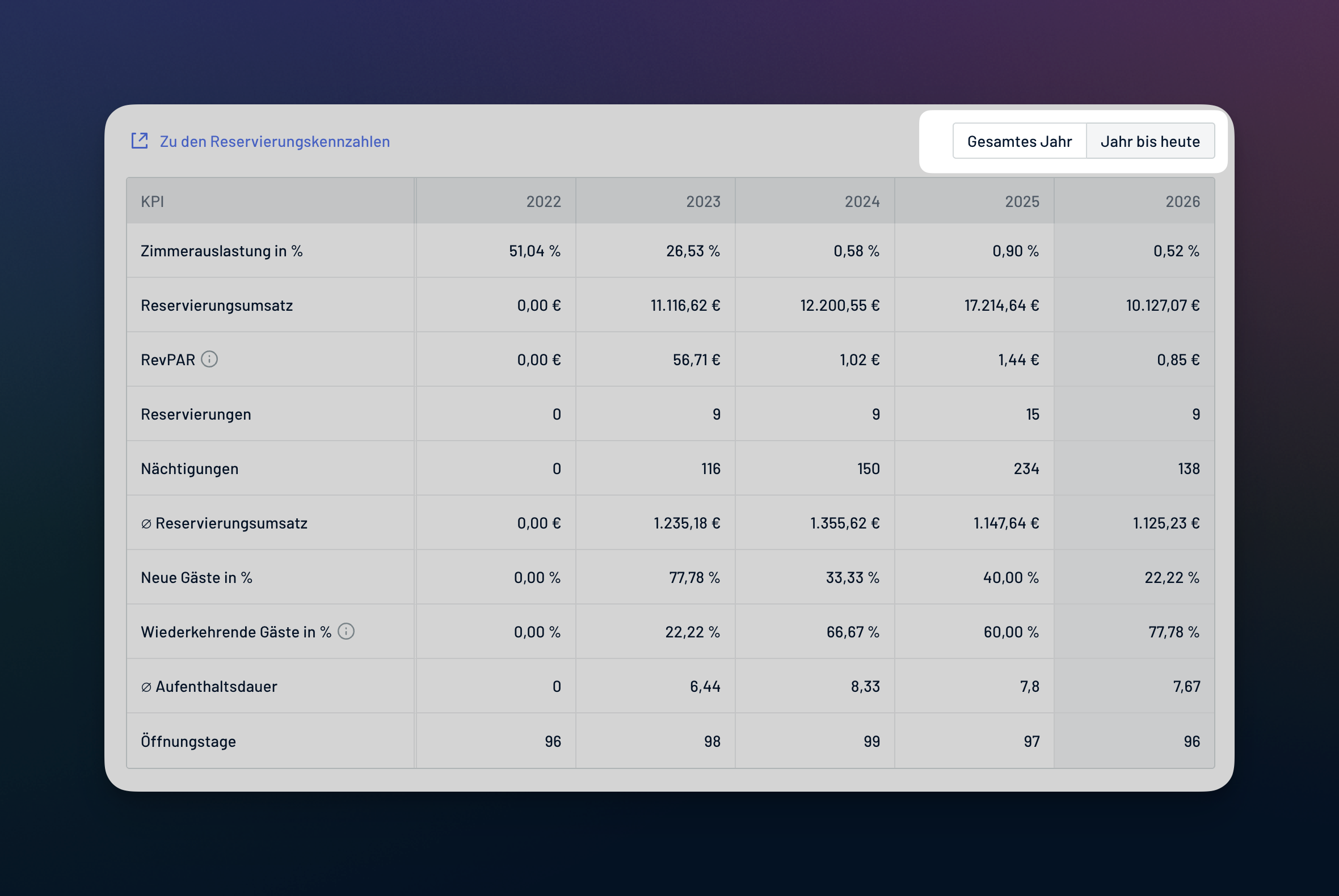Click the Reservierungen 2025 cell showing 15

[1032, 414]
